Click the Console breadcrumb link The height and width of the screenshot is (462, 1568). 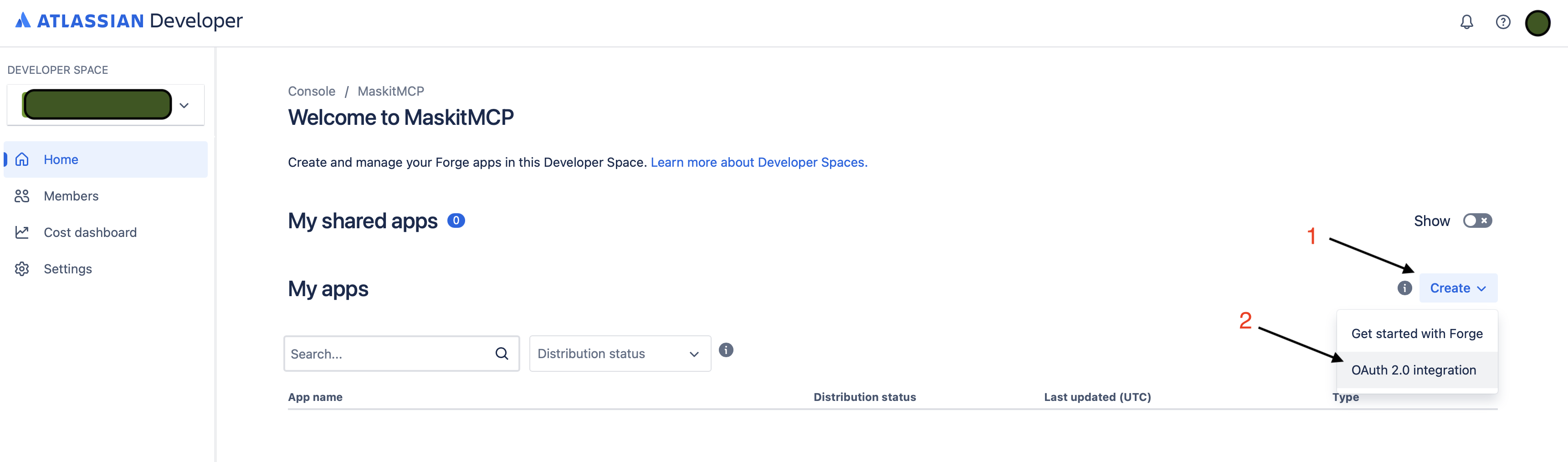pyautogui.click(x=312, y=91)
